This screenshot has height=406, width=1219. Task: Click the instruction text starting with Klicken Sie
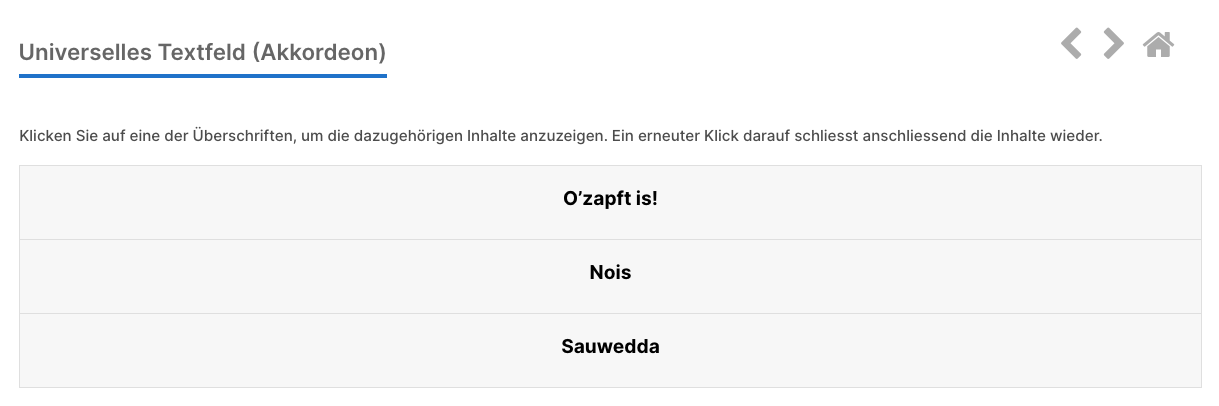(560, 135)
